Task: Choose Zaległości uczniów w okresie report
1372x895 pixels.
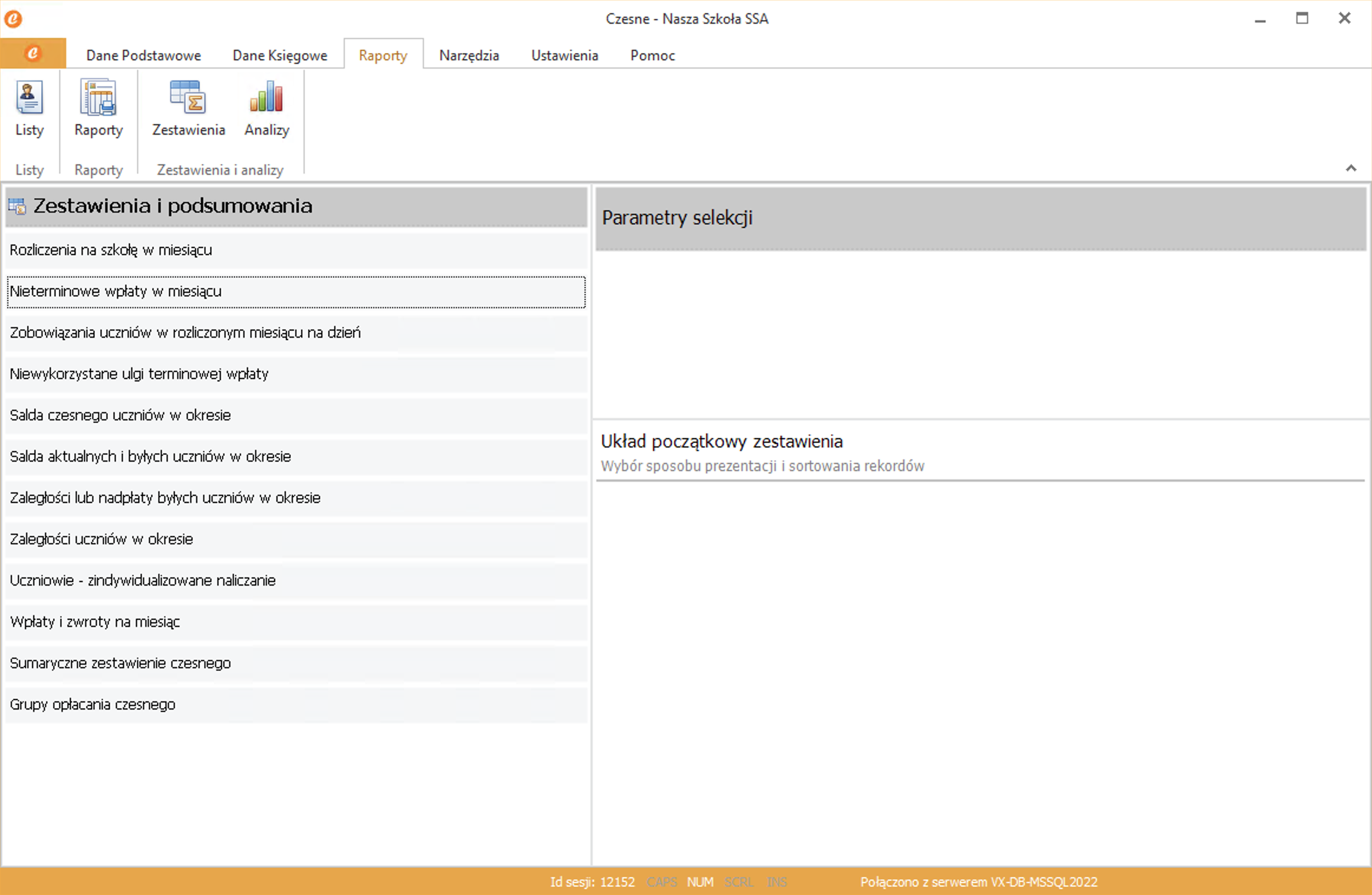Action: pyautogui.click(x=102, y=540)
